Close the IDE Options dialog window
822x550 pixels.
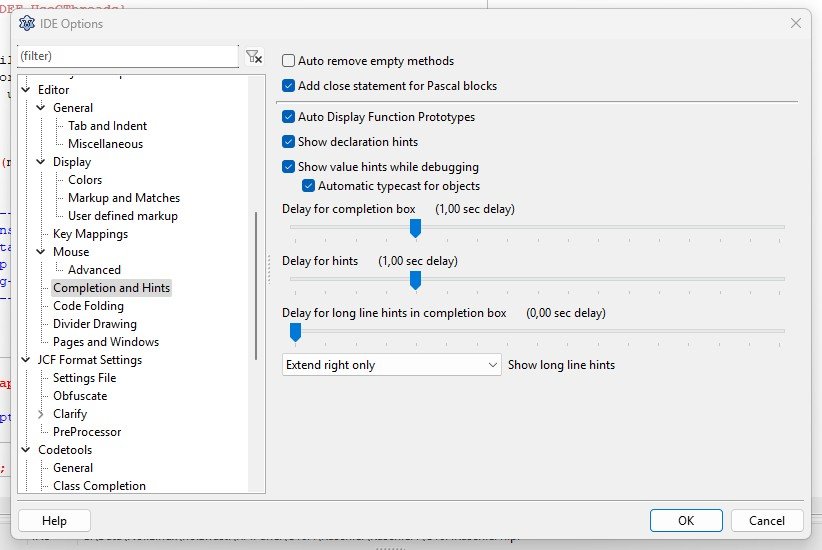coord(795,23)
